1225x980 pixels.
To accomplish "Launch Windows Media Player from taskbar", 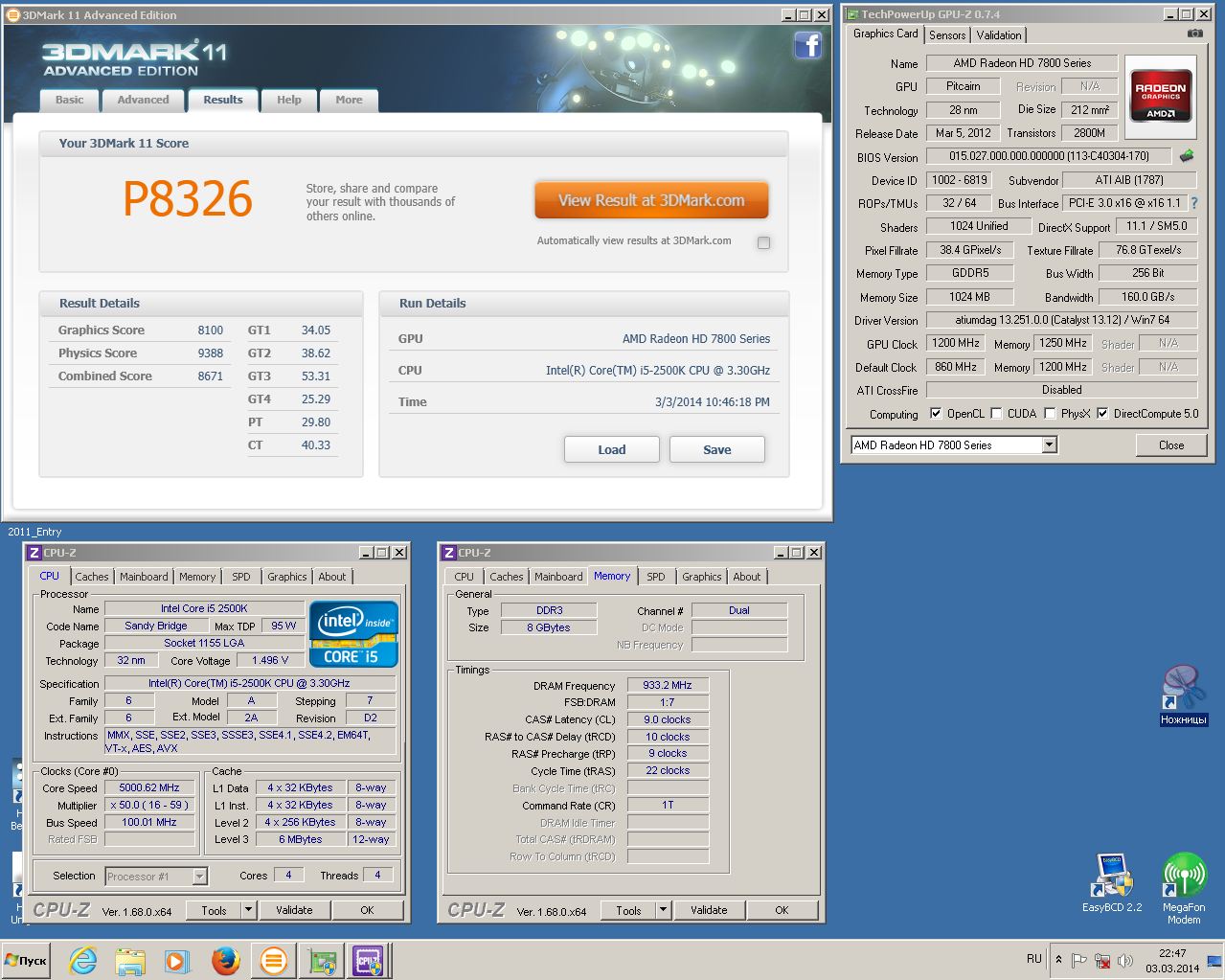I will (x=177, y=960).
